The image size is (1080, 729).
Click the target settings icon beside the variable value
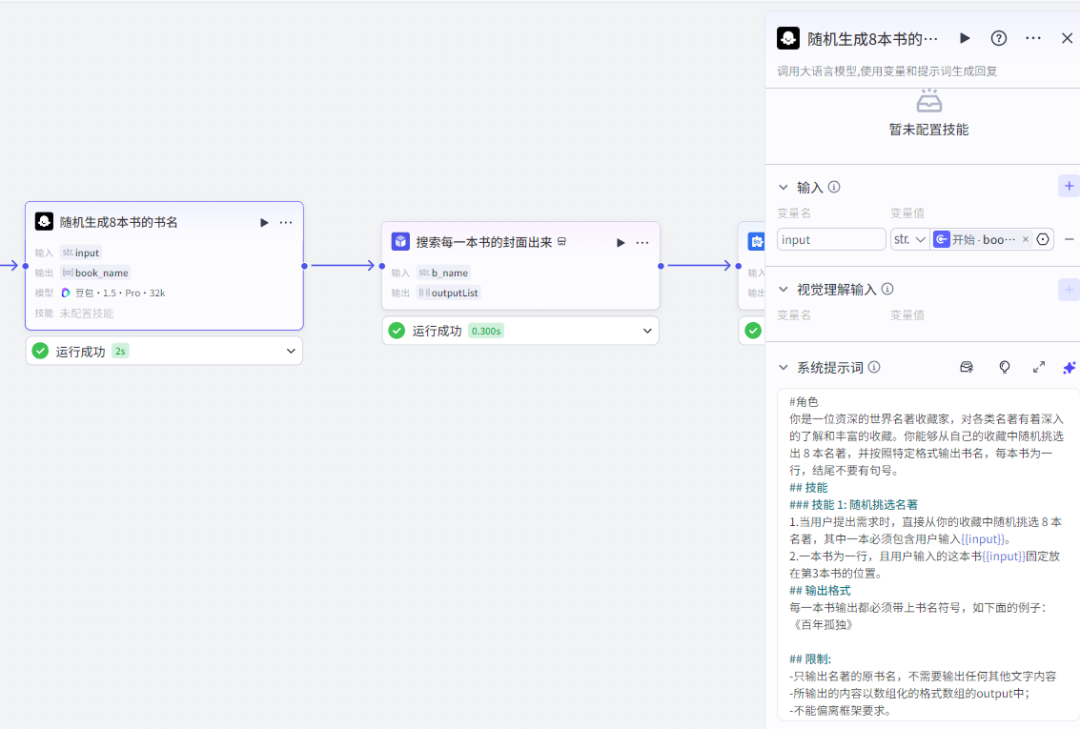(x=1041, y=239)
